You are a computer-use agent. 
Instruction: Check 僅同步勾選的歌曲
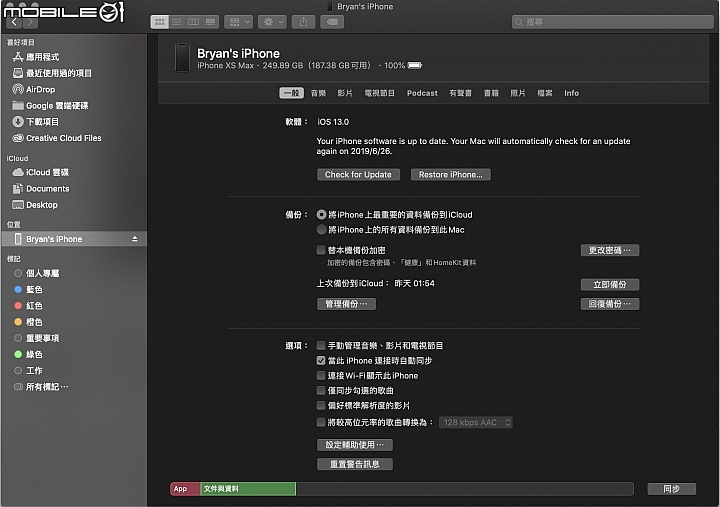tap(321, 391)
